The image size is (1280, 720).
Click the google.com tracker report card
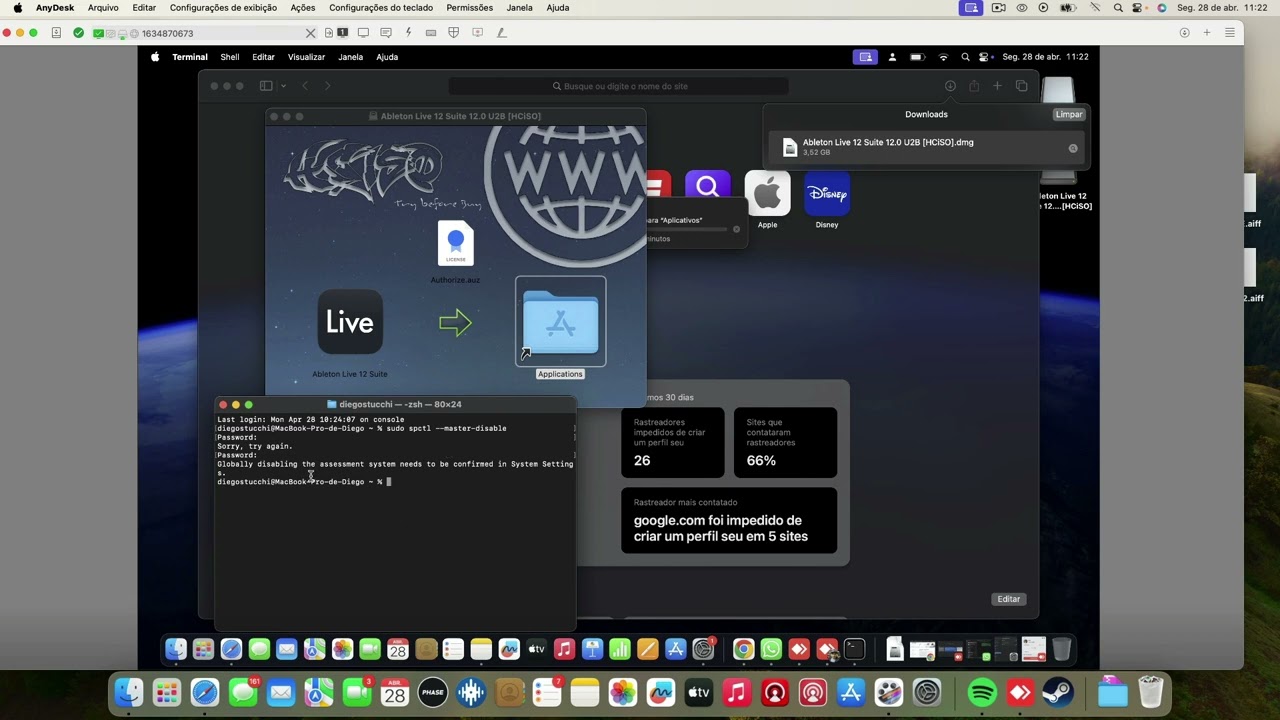click(x=729, y=520)
